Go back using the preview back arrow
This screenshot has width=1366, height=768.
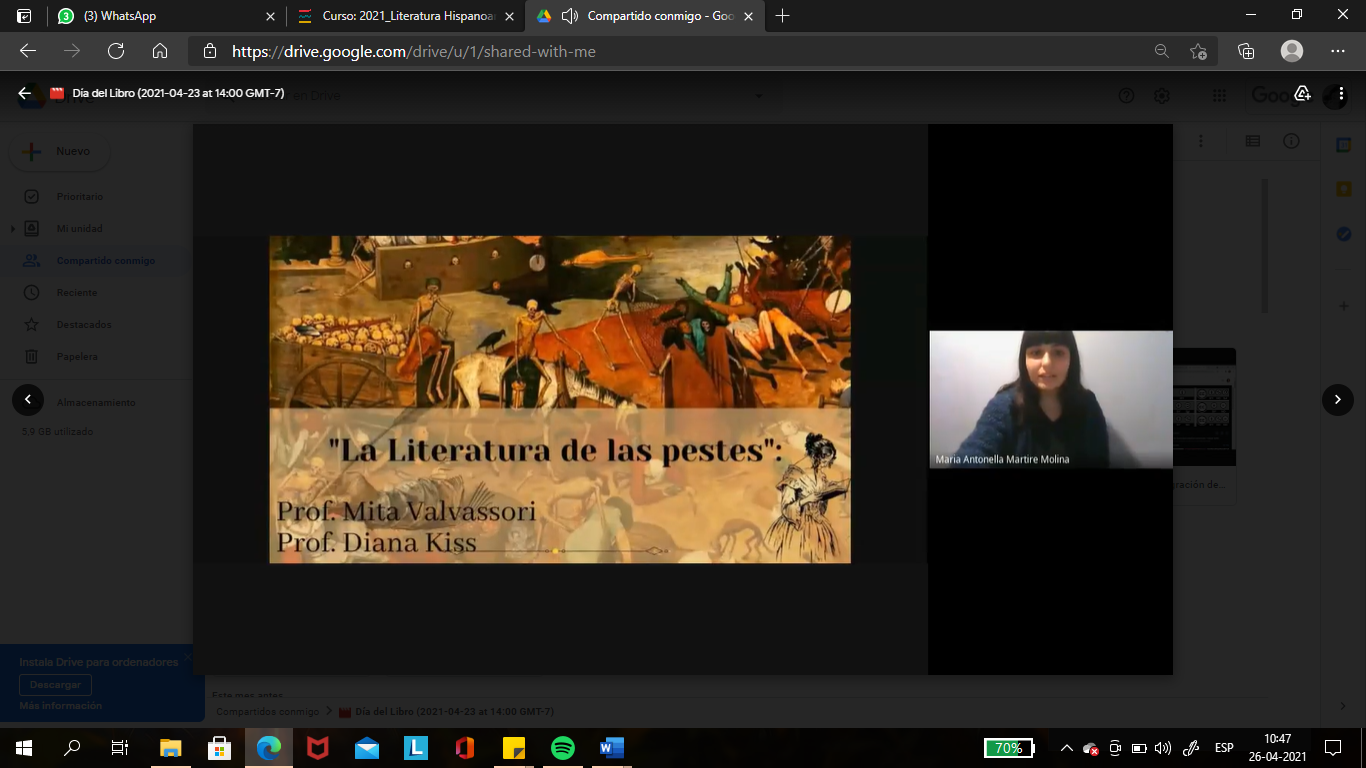[25, 94]
